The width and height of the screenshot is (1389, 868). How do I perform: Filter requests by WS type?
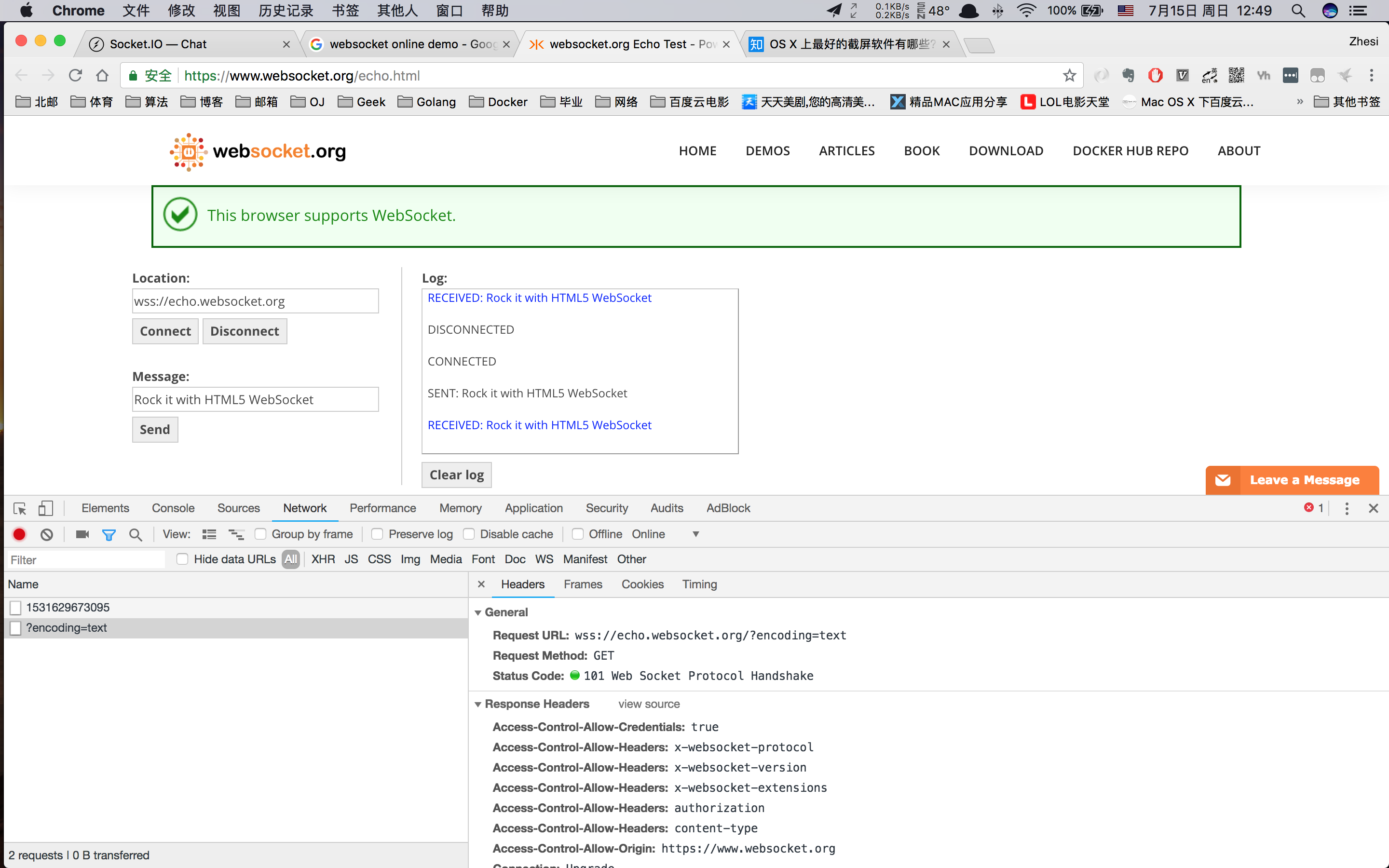(x=544, y=559)
